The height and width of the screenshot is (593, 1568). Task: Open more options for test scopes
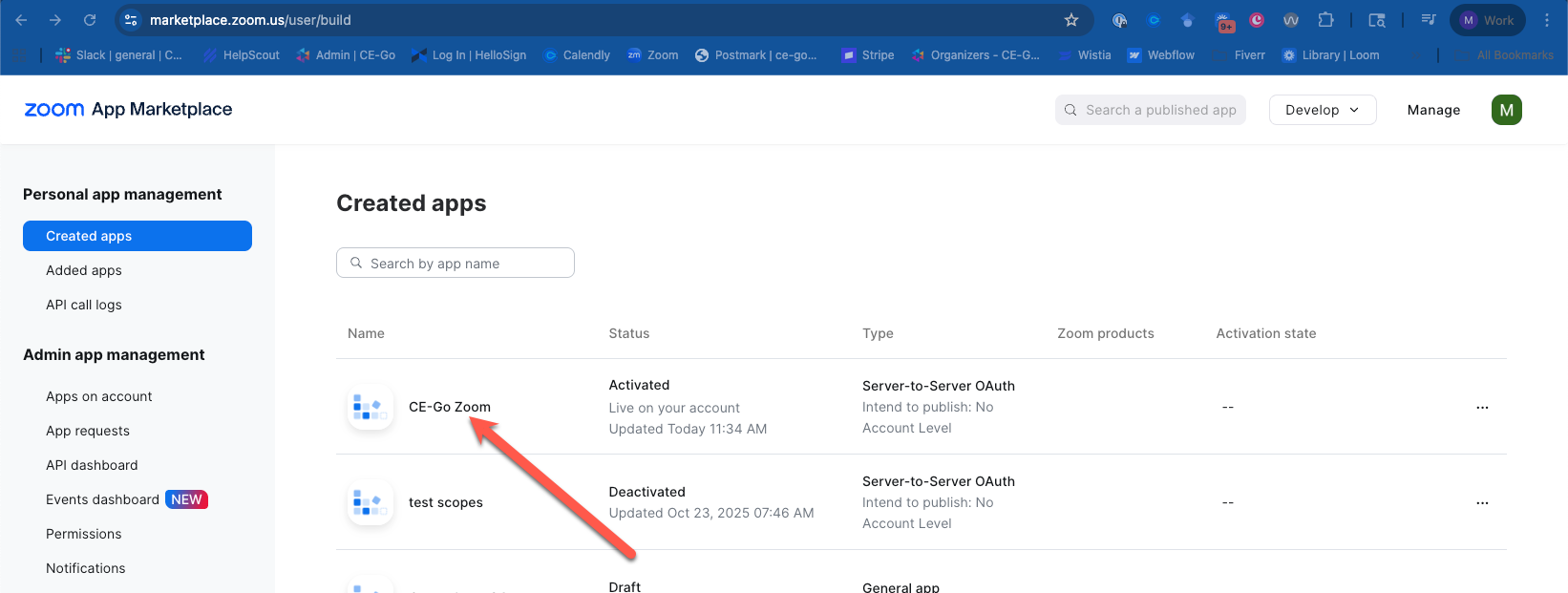coord(1482,503)
